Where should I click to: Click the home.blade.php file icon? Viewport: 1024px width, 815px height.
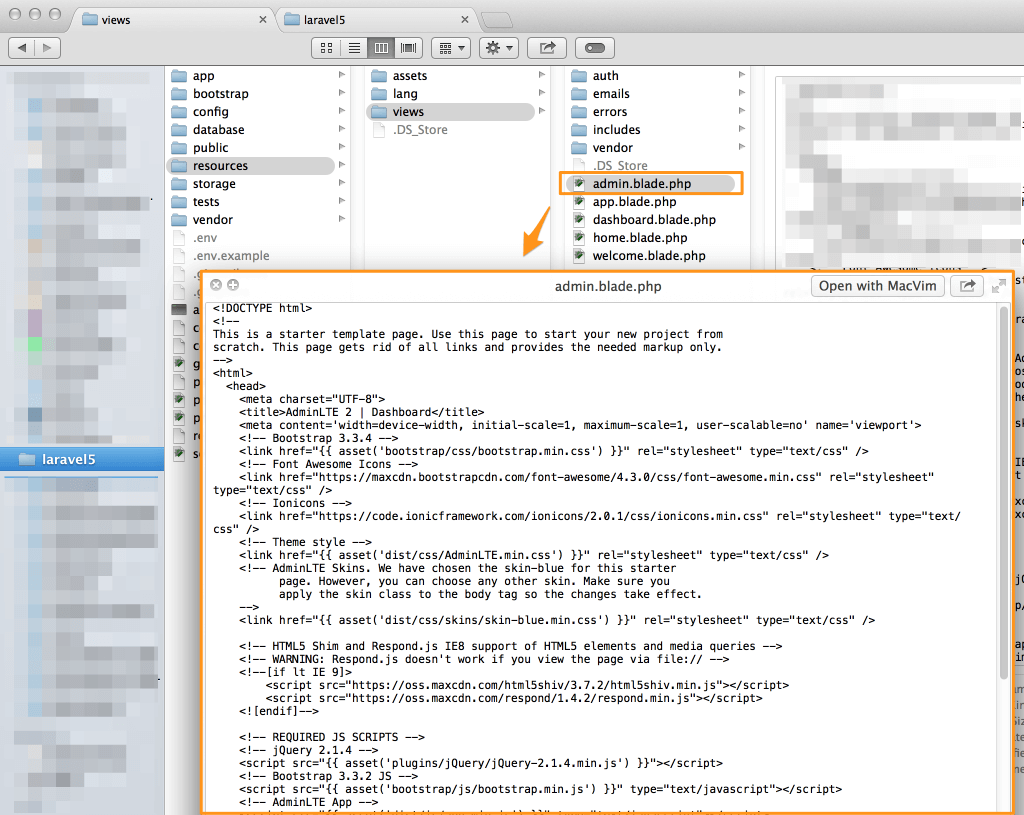pyautogui.click(x=579, y=238)
